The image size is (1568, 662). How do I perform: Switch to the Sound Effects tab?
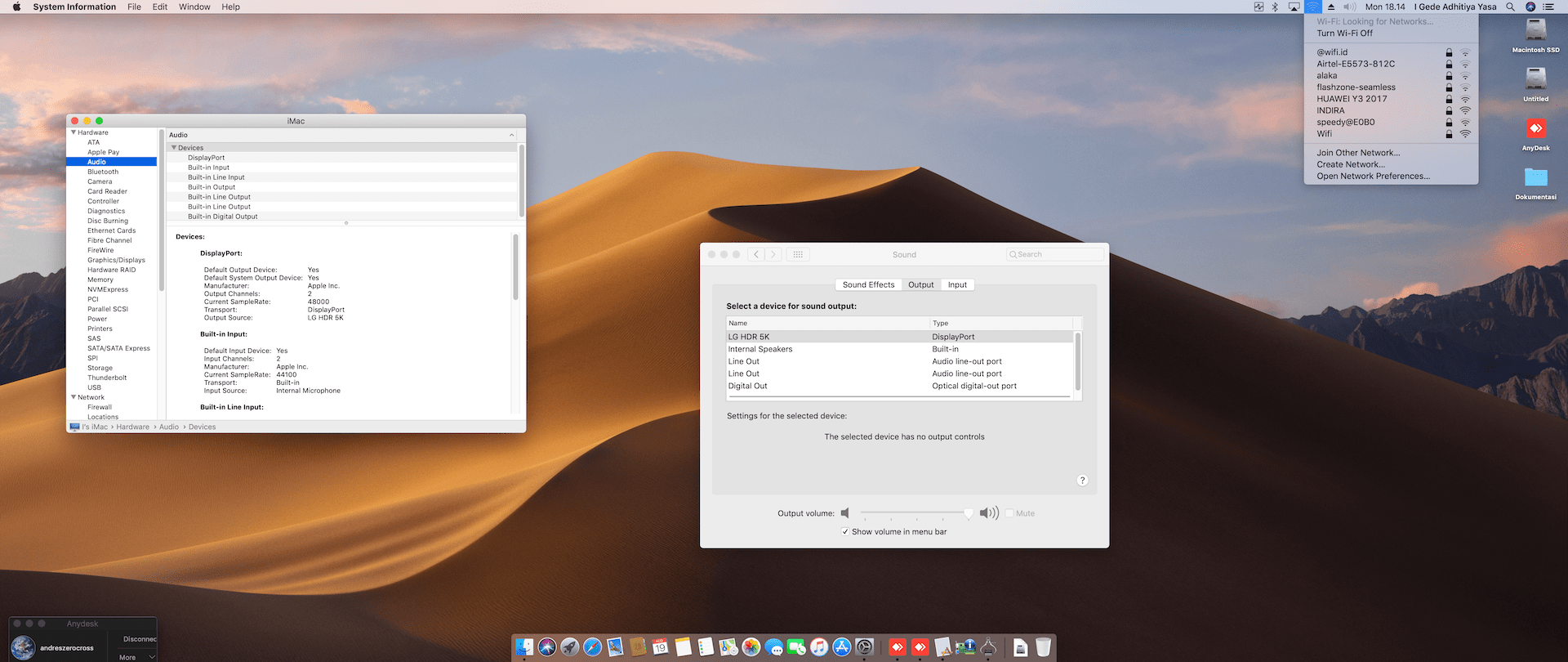(x=868, y=284)
